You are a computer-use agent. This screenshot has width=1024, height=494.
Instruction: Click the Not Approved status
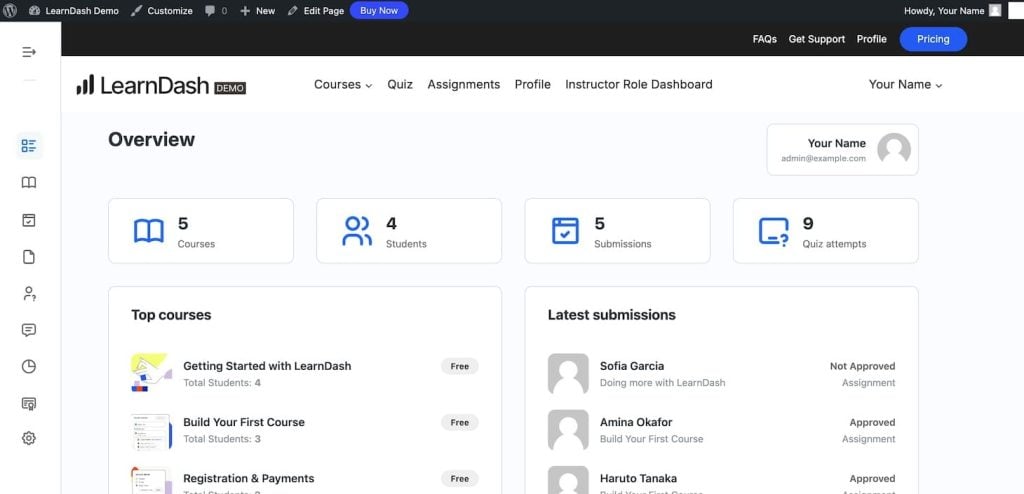point(862,366)
